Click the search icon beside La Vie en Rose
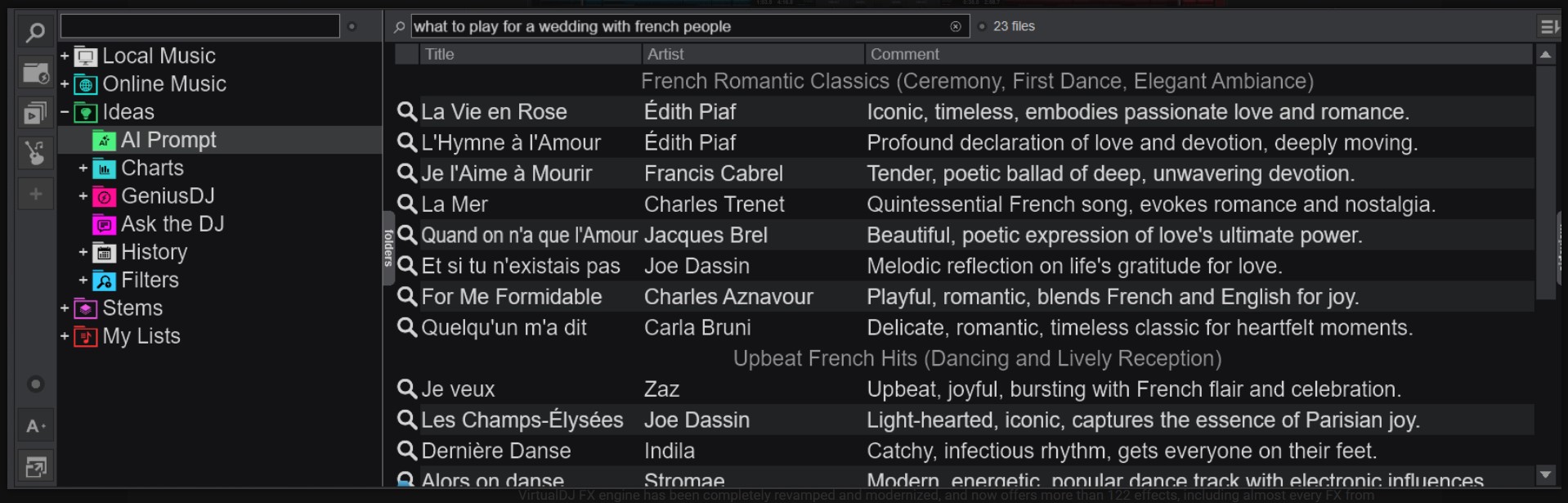Screen dimensions: 1568x503 click(x=406, y=111)
